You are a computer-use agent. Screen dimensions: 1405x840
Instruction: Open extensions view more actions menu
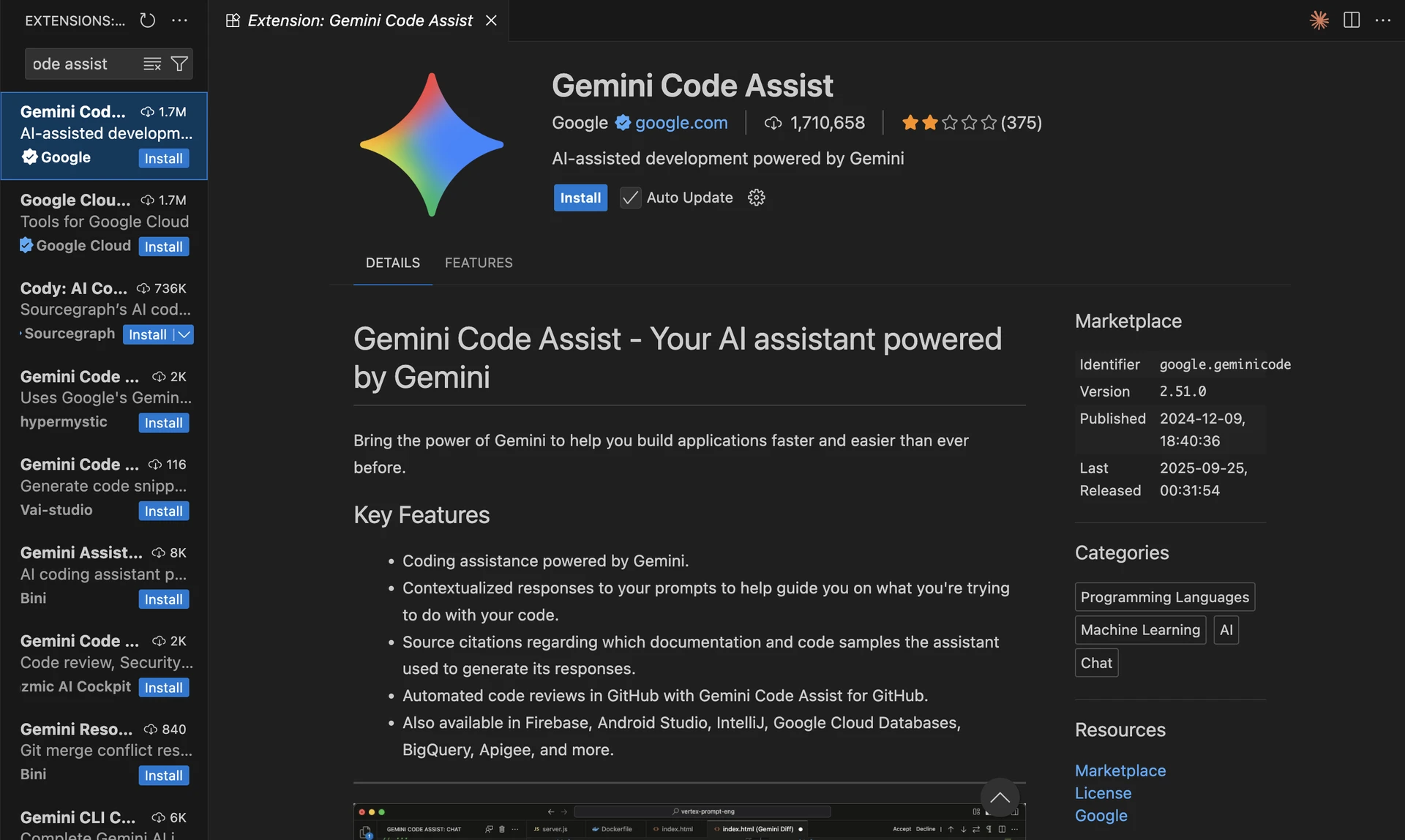(x=179, y=20)
